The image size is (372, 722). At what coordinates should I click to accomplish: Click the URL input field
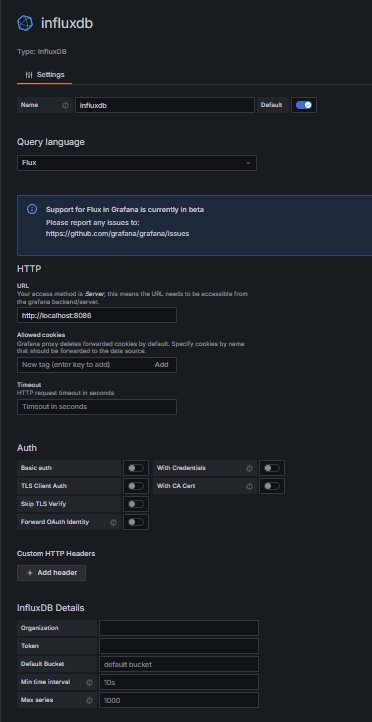point(97,315)
